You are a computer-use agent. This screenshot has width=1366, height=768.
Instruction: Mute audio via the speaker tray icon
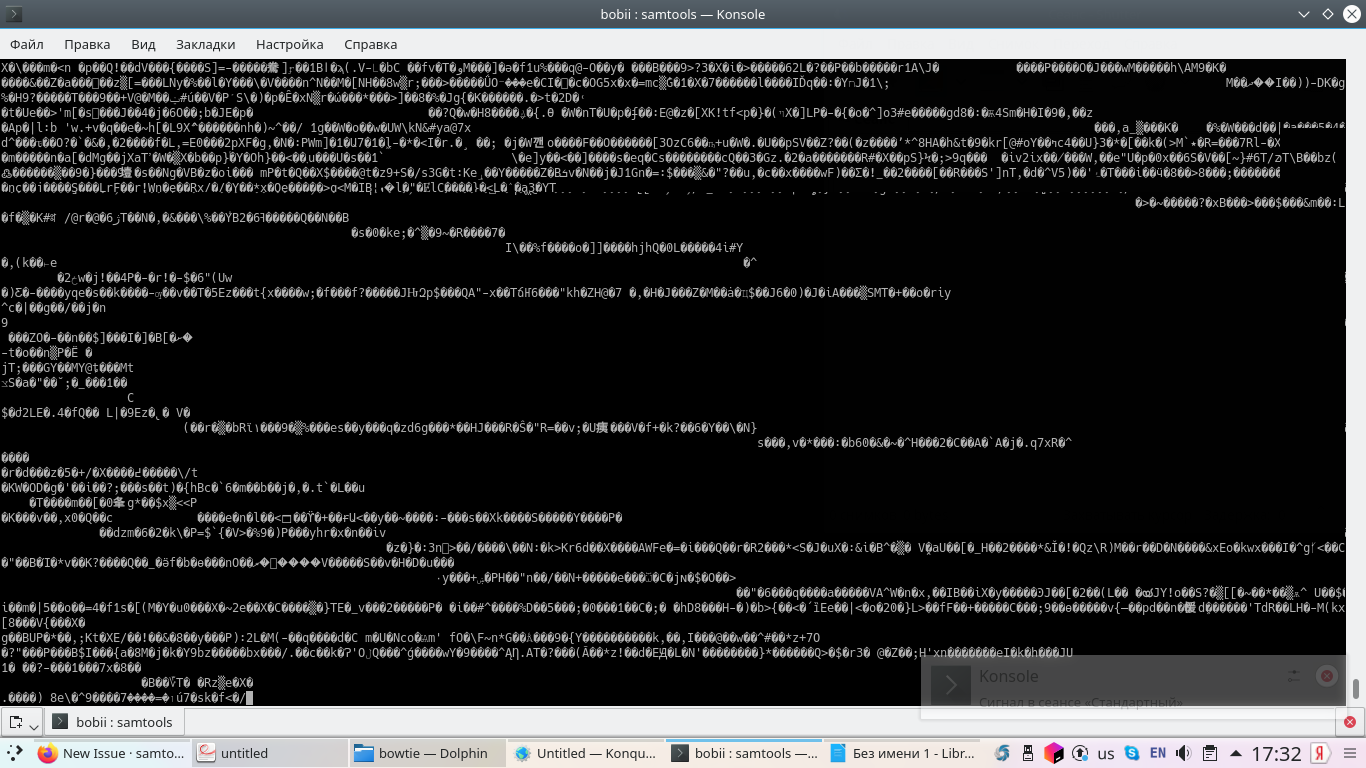1183,753
